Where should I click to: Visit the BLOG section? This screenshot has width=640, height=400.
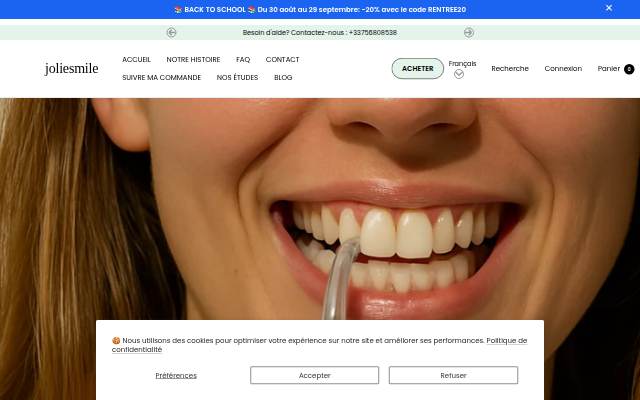click(x=283, y=78)
